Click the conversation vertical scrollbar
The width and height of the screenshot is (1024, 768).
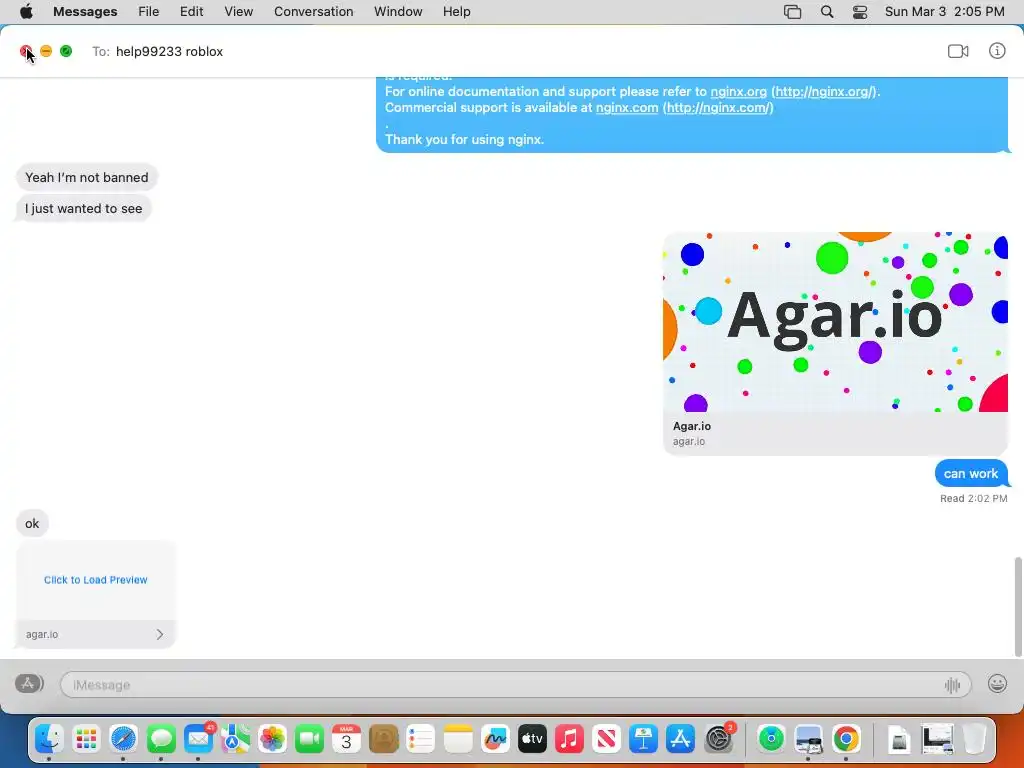(1017, 607)
